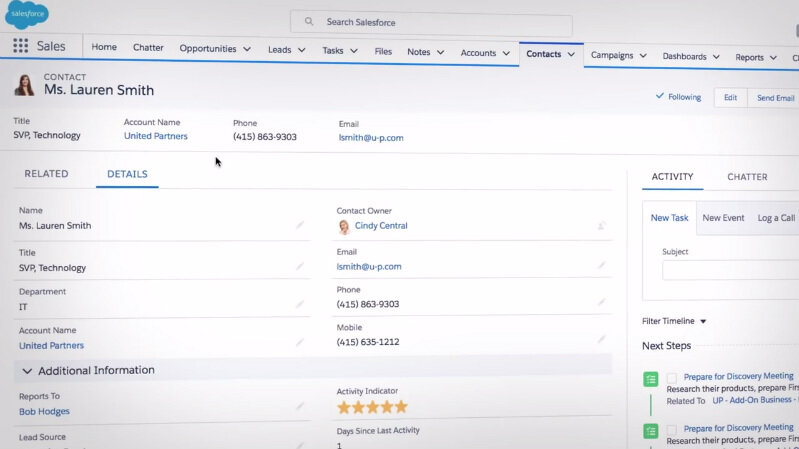Click the Send Email button

point(775,98)
